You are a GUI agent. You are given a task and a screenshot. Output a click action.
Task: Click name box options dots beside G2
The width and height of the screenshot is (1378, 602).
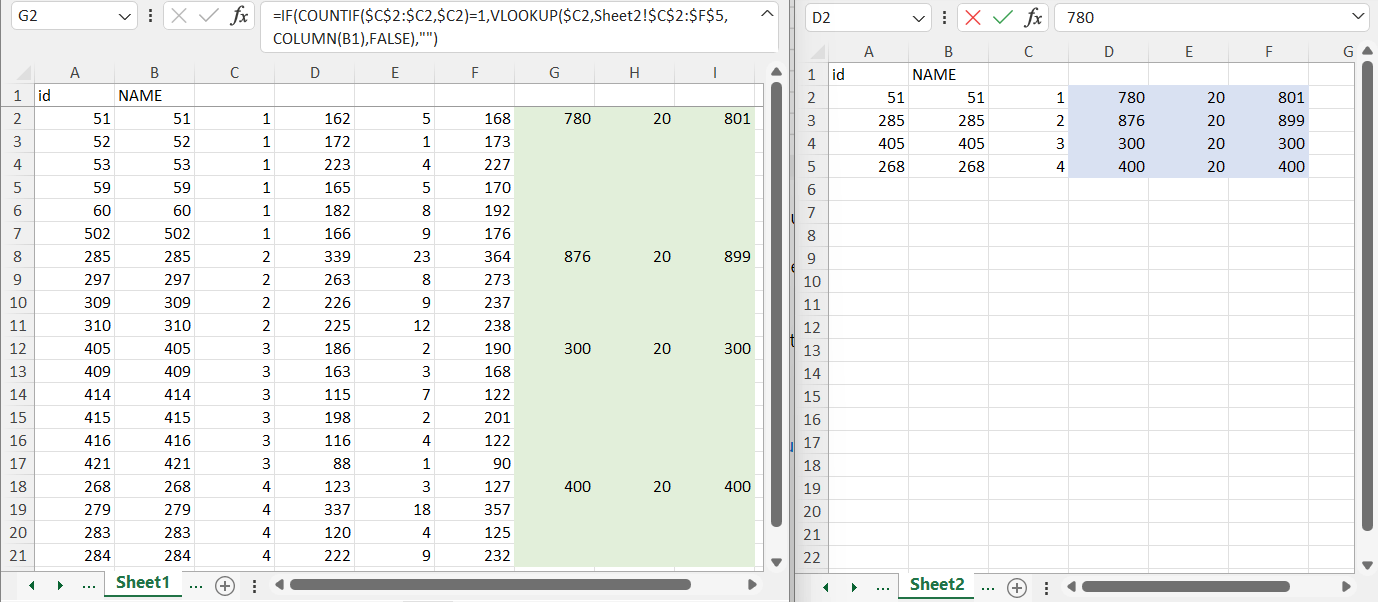coord(150,16)
